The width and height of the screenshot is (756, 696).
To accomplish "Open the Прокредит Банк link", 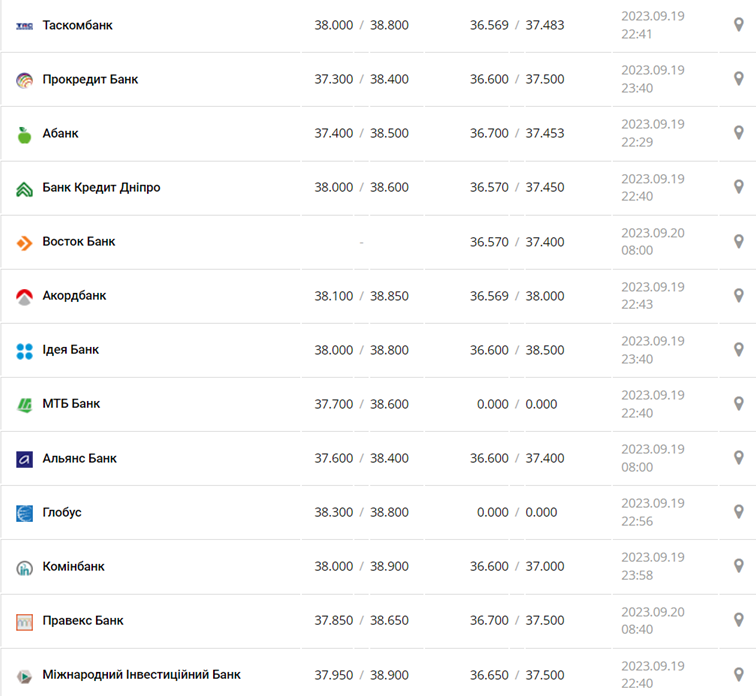I will pyautogui.click(x=90, y=79).
